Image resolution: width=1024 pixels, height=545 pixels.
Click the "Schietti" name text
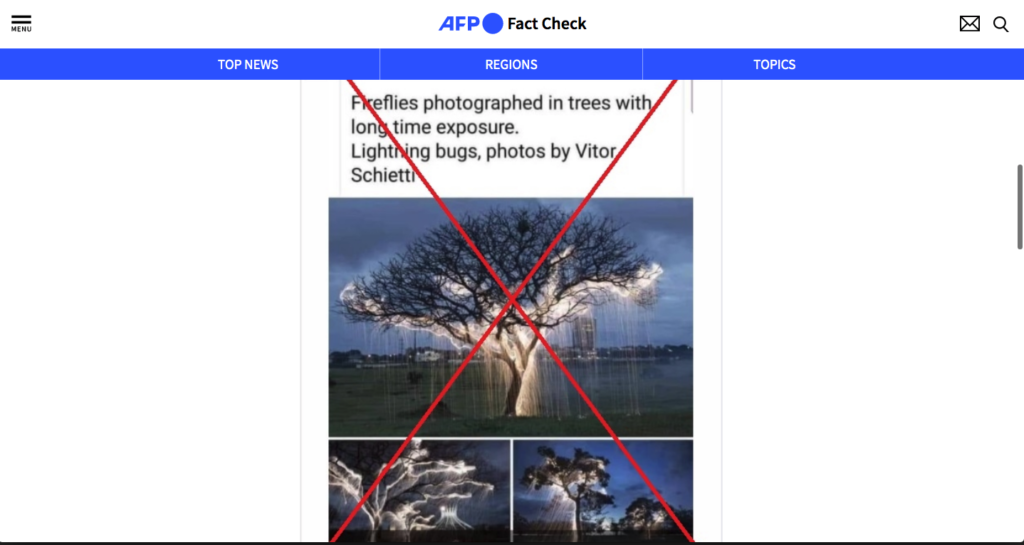coord(383,175)
